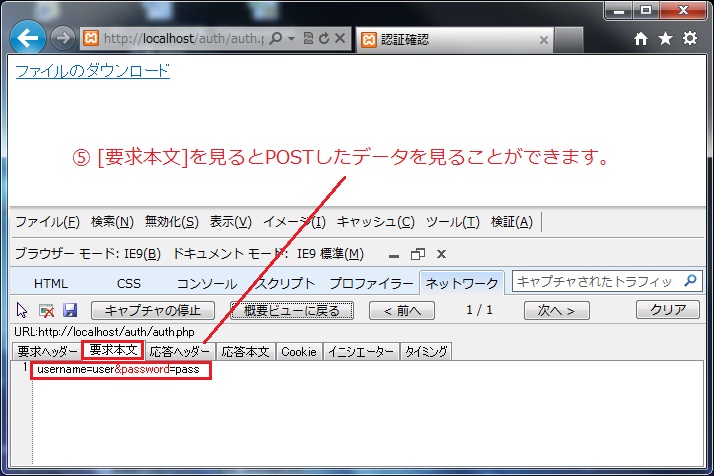Viewport: 714px width, 476px height.
Task: Stop loading with the address bar X
Action: (340, 38)
